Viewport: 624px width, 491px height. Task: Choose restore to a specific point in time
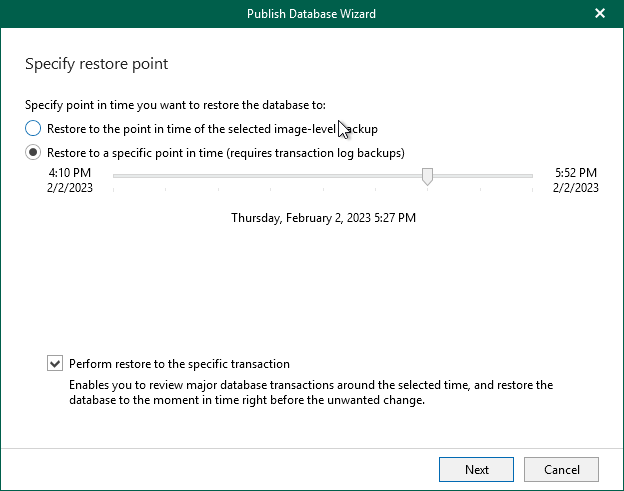[x=33, y=152]
